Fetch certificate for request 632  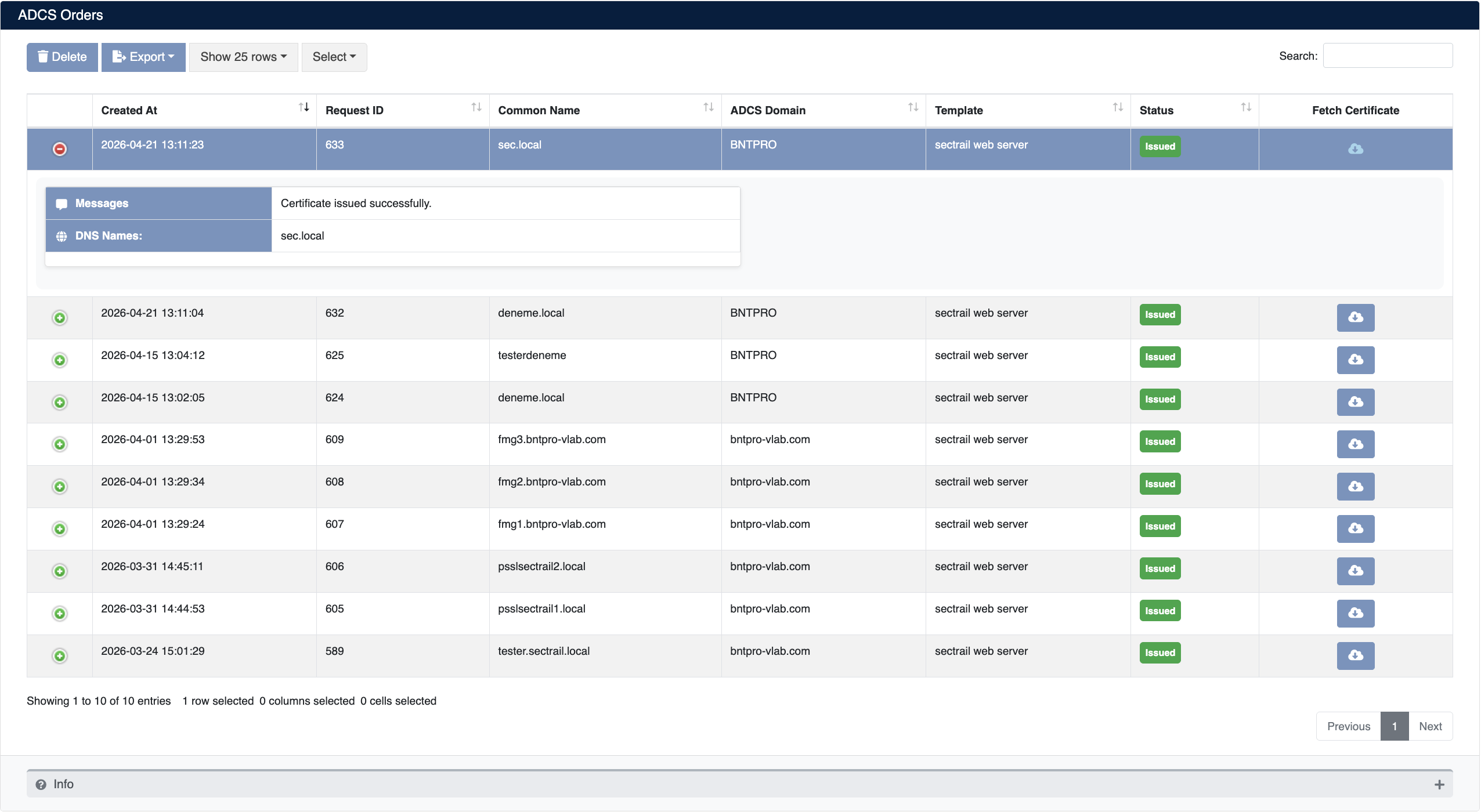(x=1355, y=317)
